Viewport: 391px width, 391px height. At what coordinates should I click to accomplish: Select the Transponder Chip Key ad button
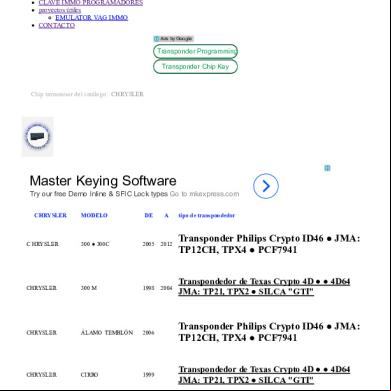click(x=195, y=67)
